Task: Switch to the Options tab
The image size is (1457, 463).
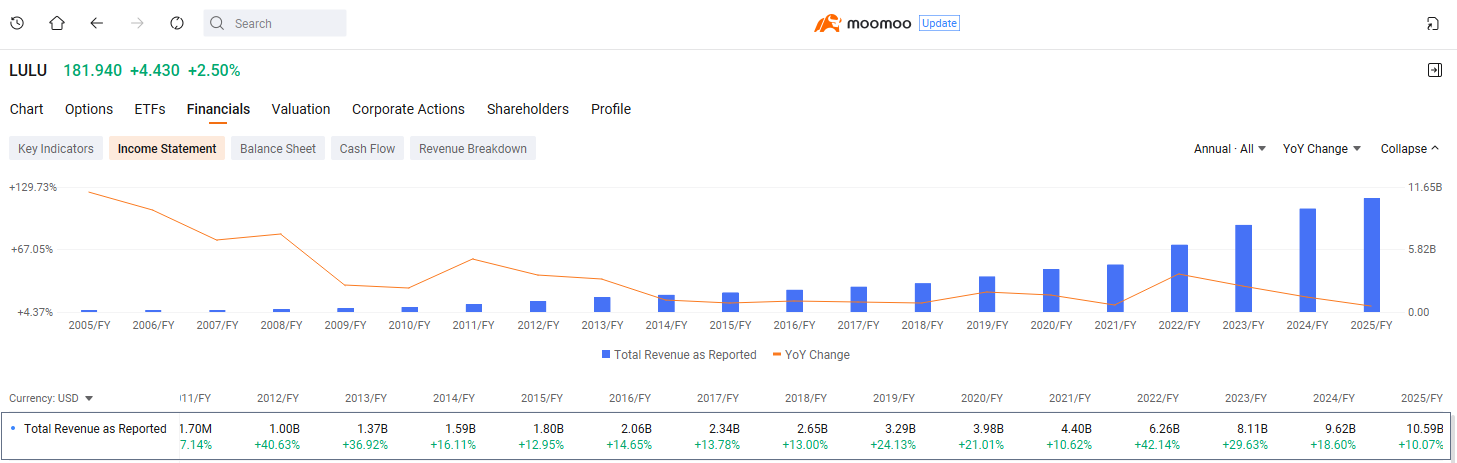Action: pos(89,109)
